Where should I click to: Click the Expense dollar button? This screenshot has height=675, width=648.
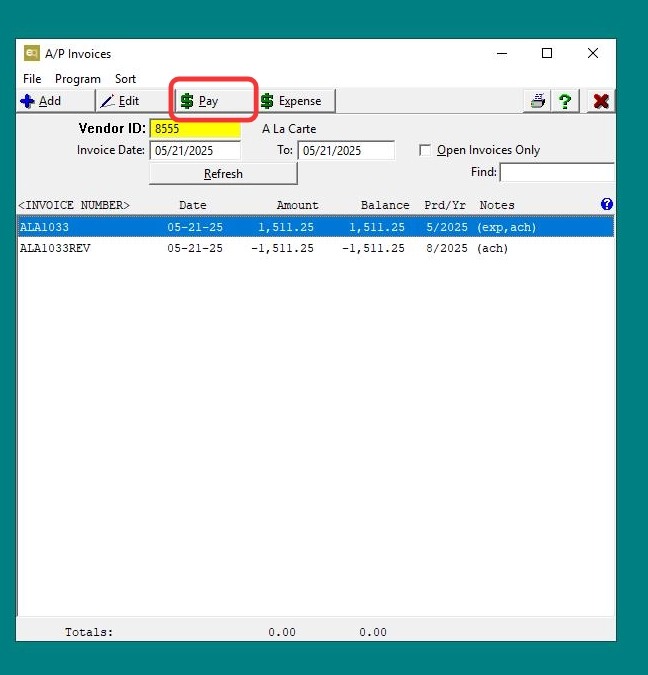297,101
